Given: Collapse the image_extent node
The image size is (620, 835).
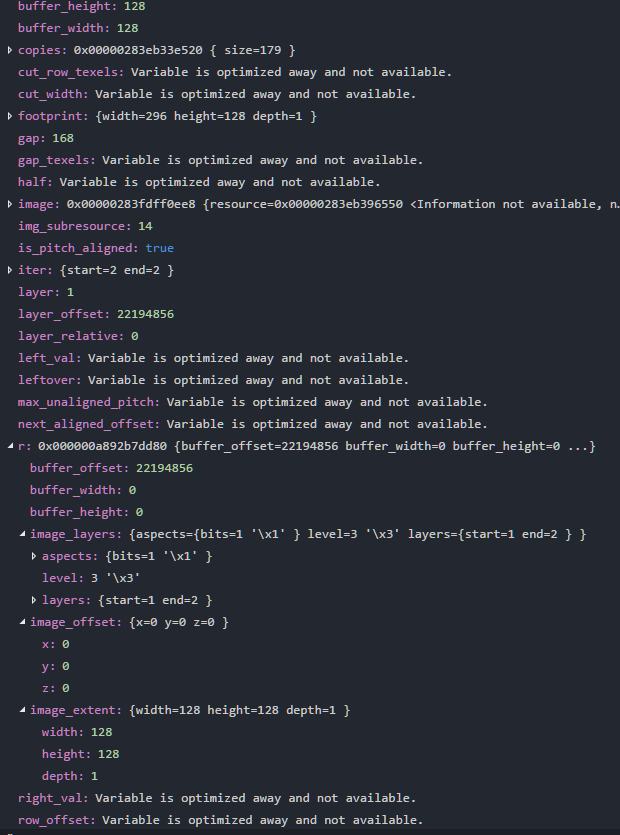Looking at the screenshot, I should click(x=23, y=709).
